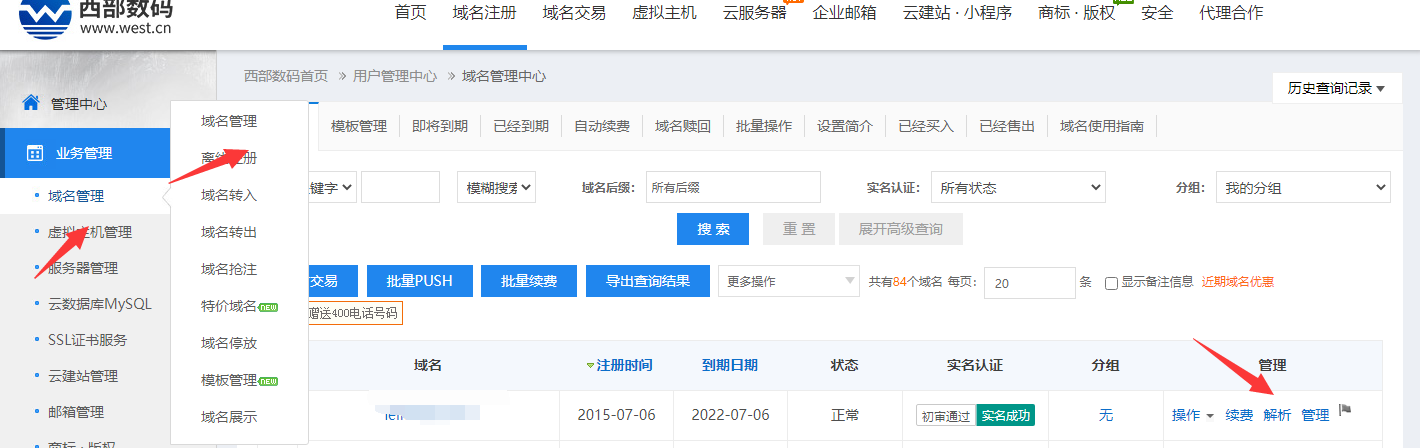This screenshot has width=1420, height=448.
Task: Click the 实名成功 green badge
Action: tap(1005, 415)
